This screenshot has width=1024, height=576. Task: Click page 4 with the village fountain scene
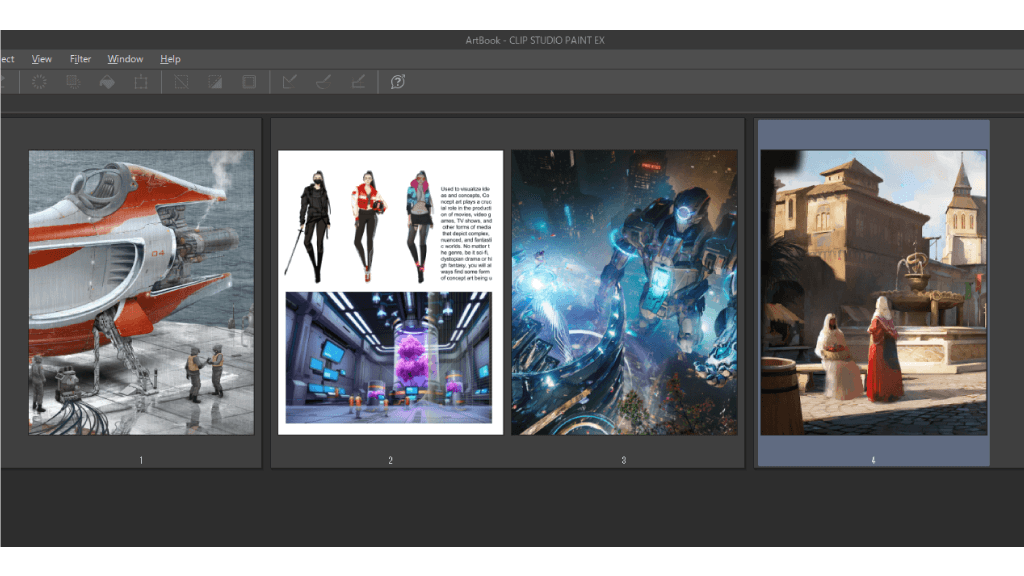pos(873,292)
